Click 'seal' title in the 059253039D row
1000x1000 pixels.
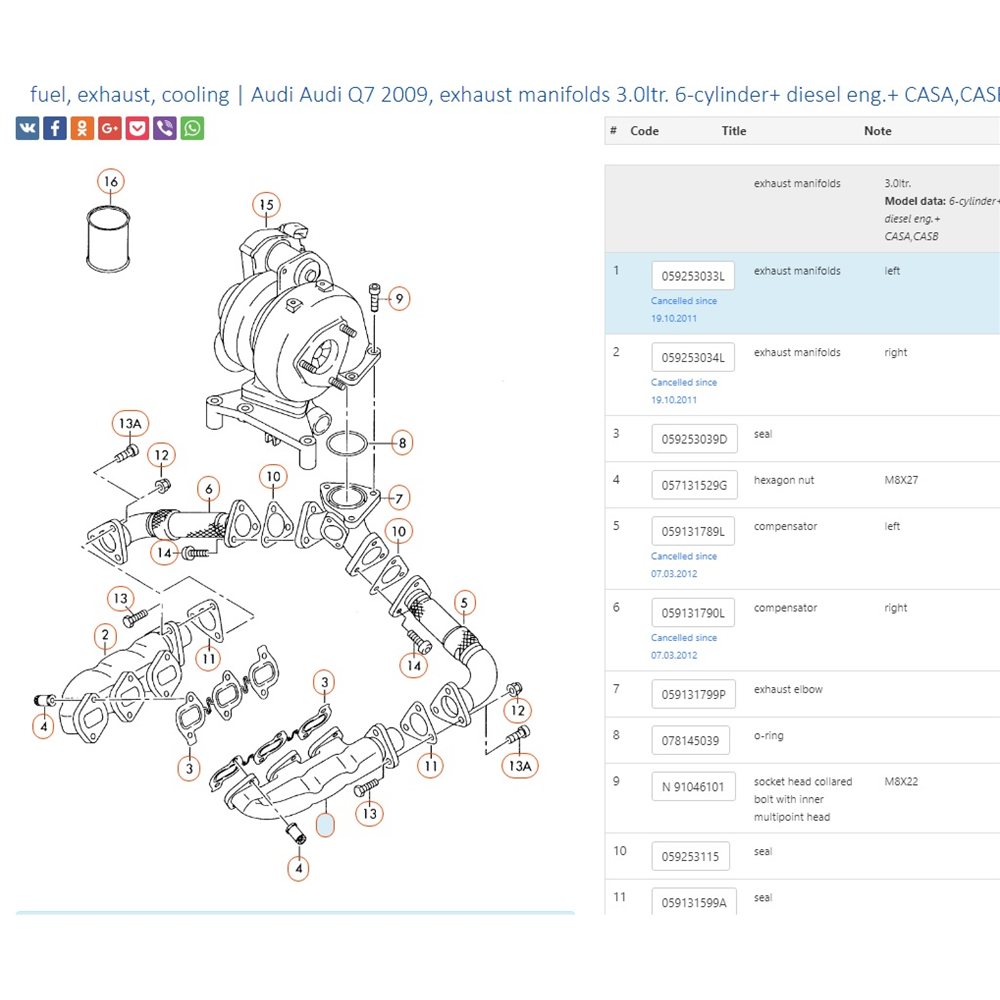(x=763, y=434)
